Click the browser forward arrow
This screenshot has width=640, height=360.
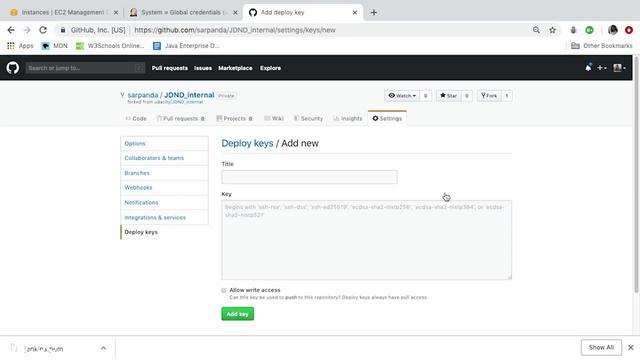click(x=27, y=30)
